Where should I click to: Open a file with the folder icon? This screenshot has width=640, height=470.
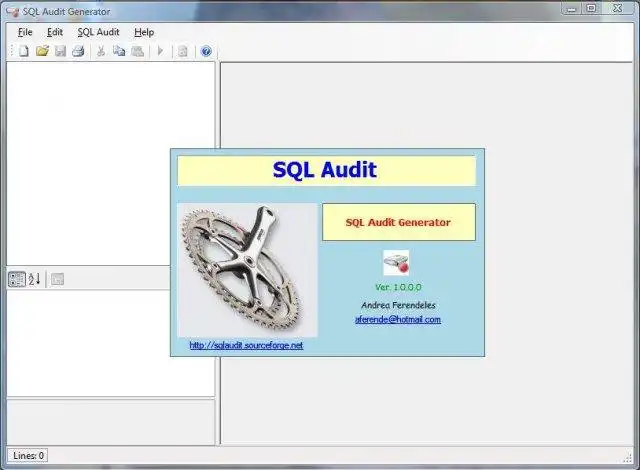click(42, 51)
